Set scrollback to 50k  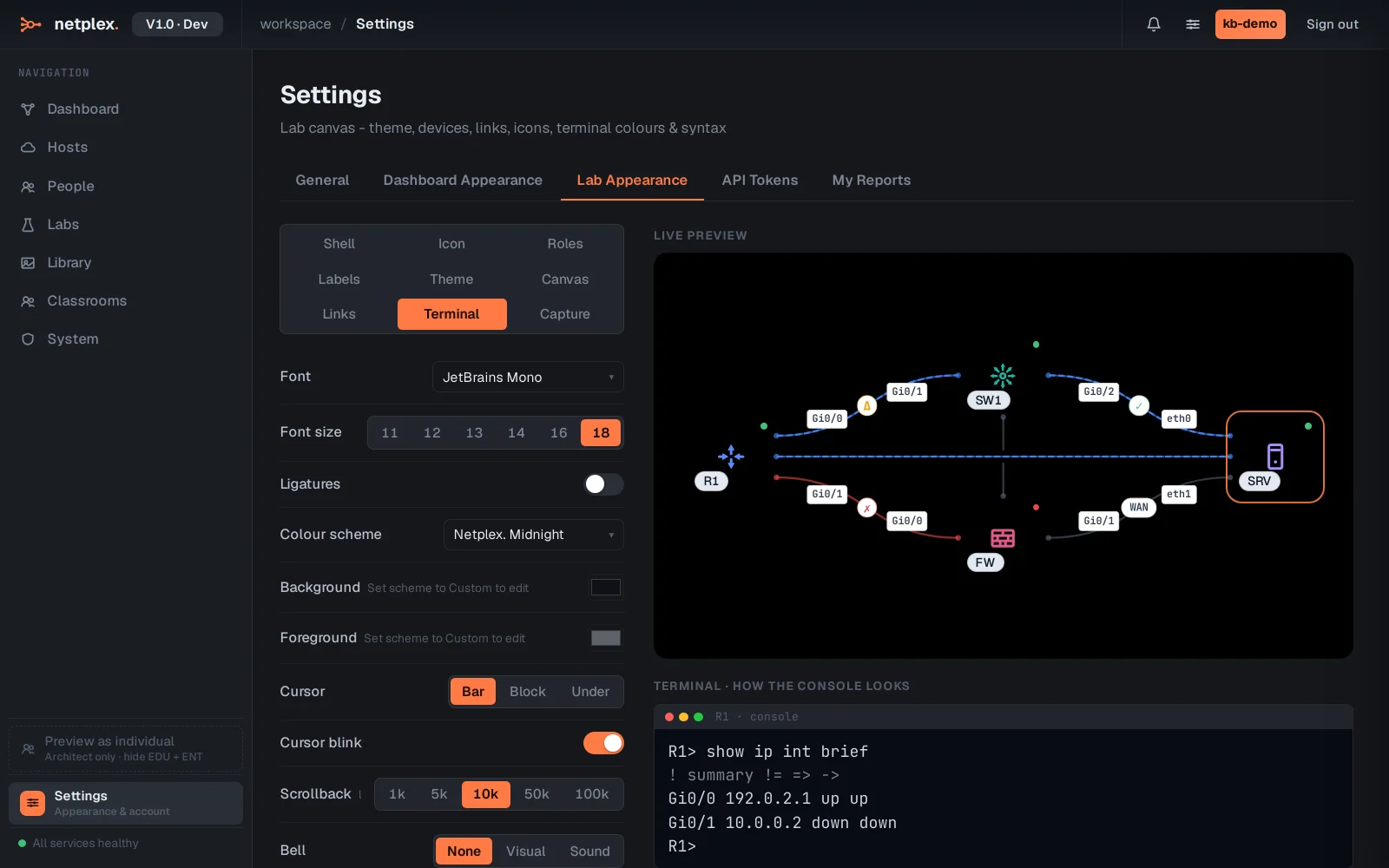(537, 794)
